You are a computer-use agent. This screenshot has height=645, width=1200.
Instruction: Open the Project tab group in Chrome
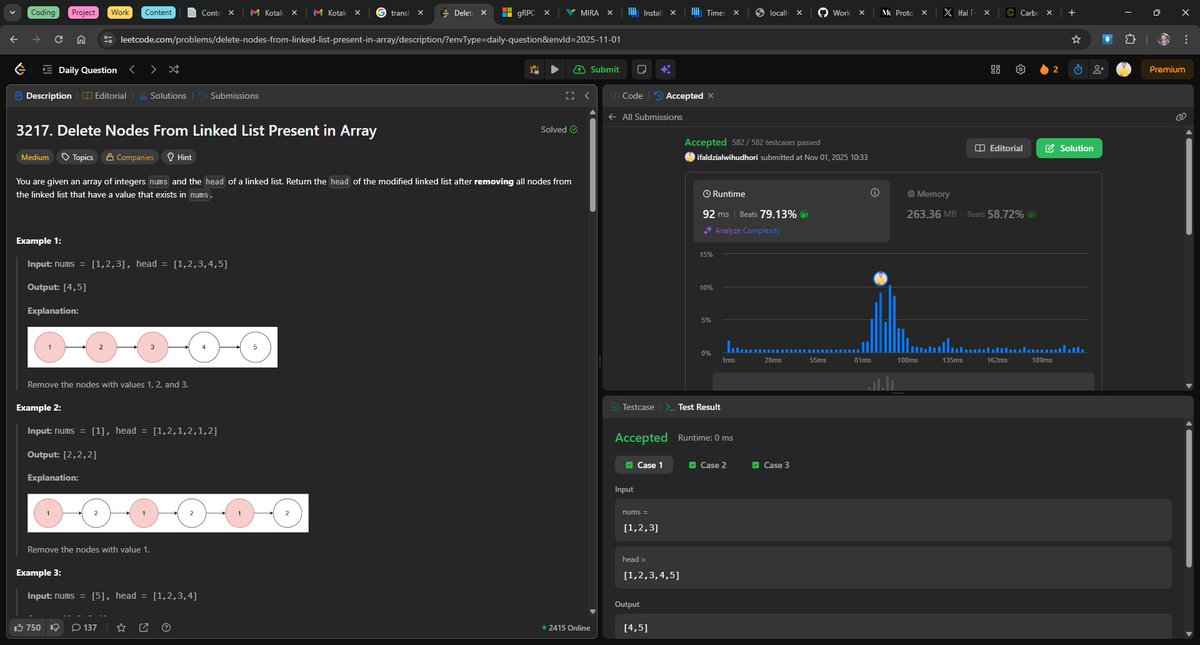pyautogui.click(x=83, y=12)
